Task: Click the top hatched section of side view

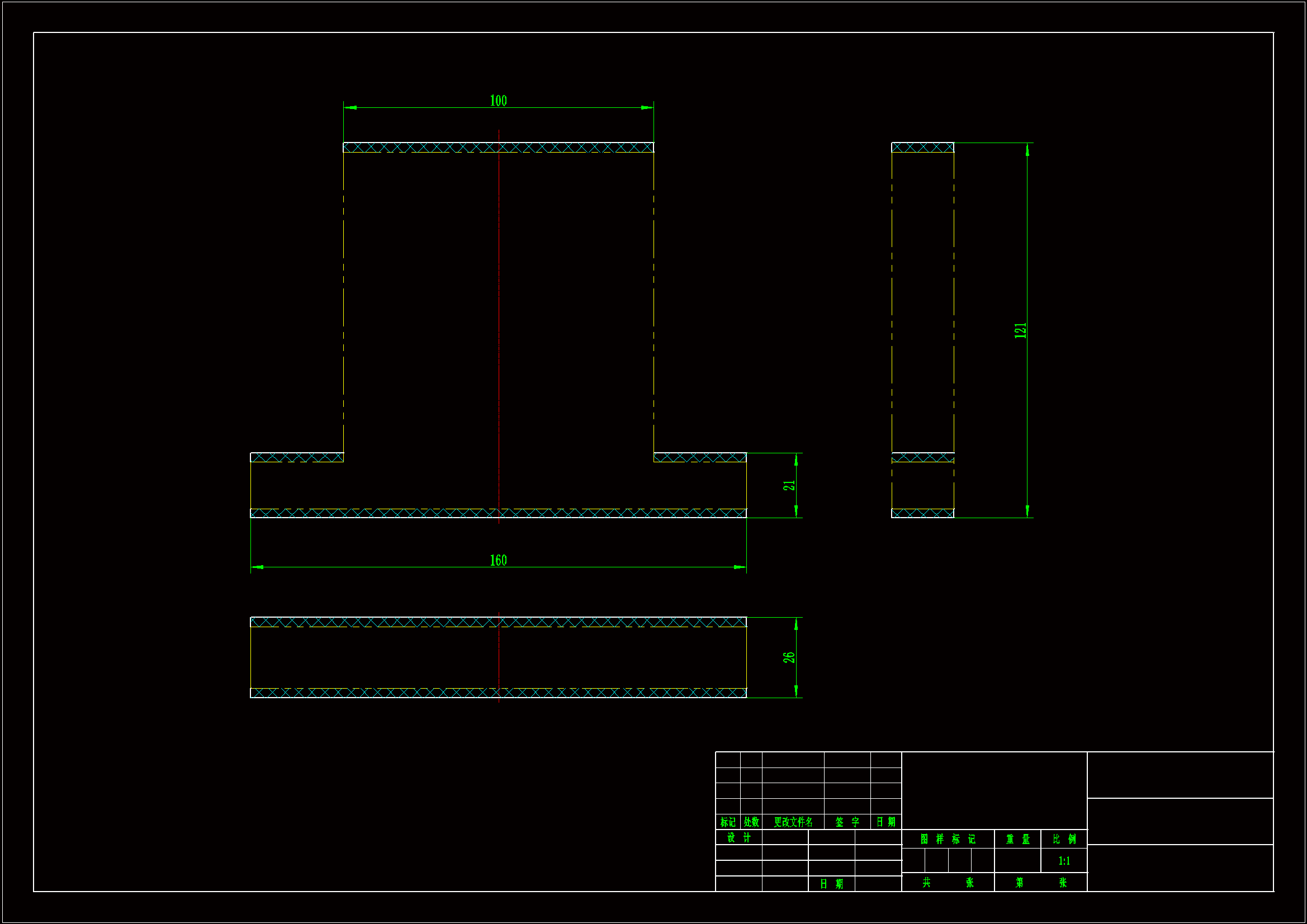Action: [x=922, y=148]
